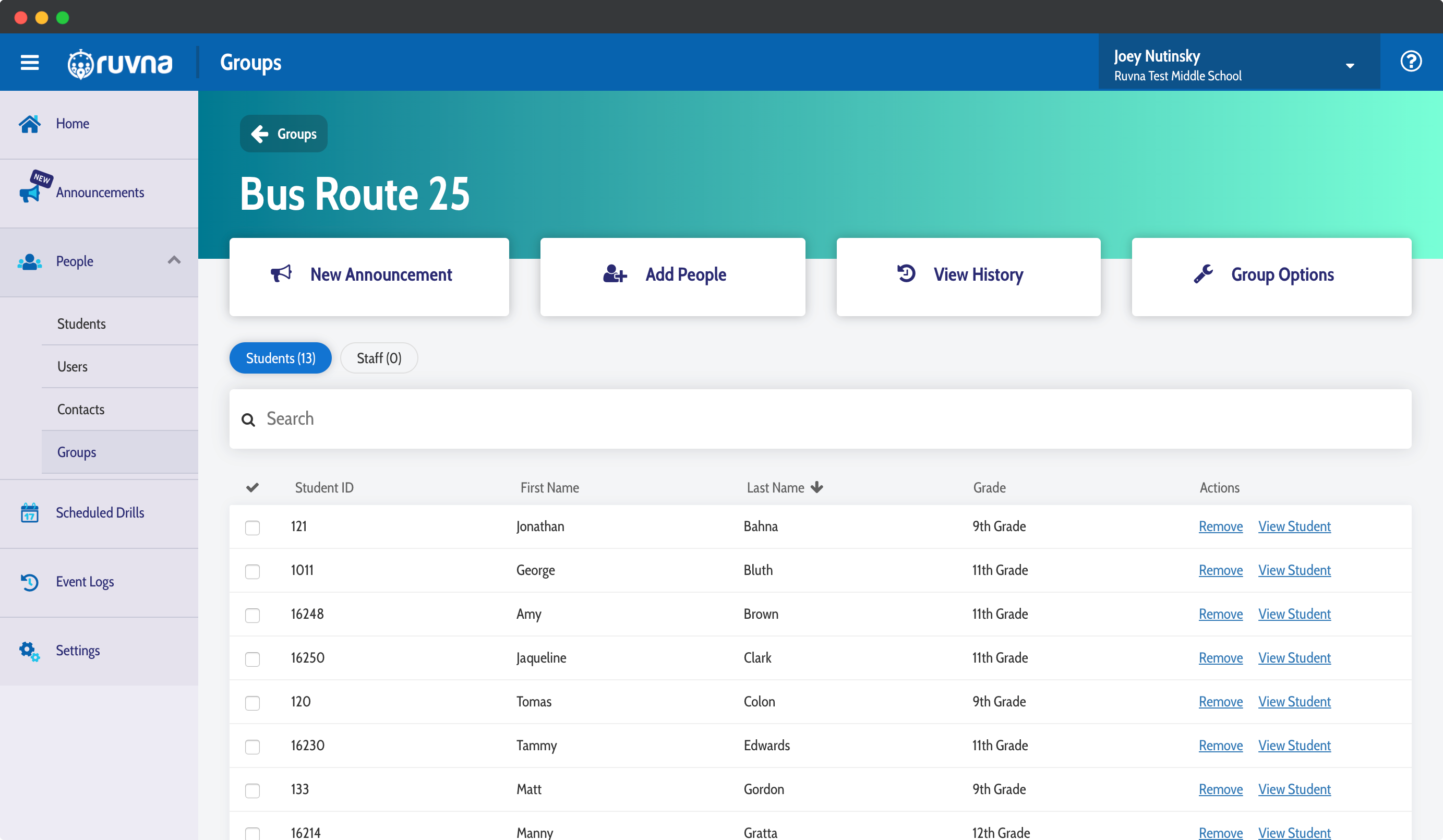This screenshot has height=840, width=1443.
Task: Click the New Announcement megaphone icon
Action: coord(282,273)
